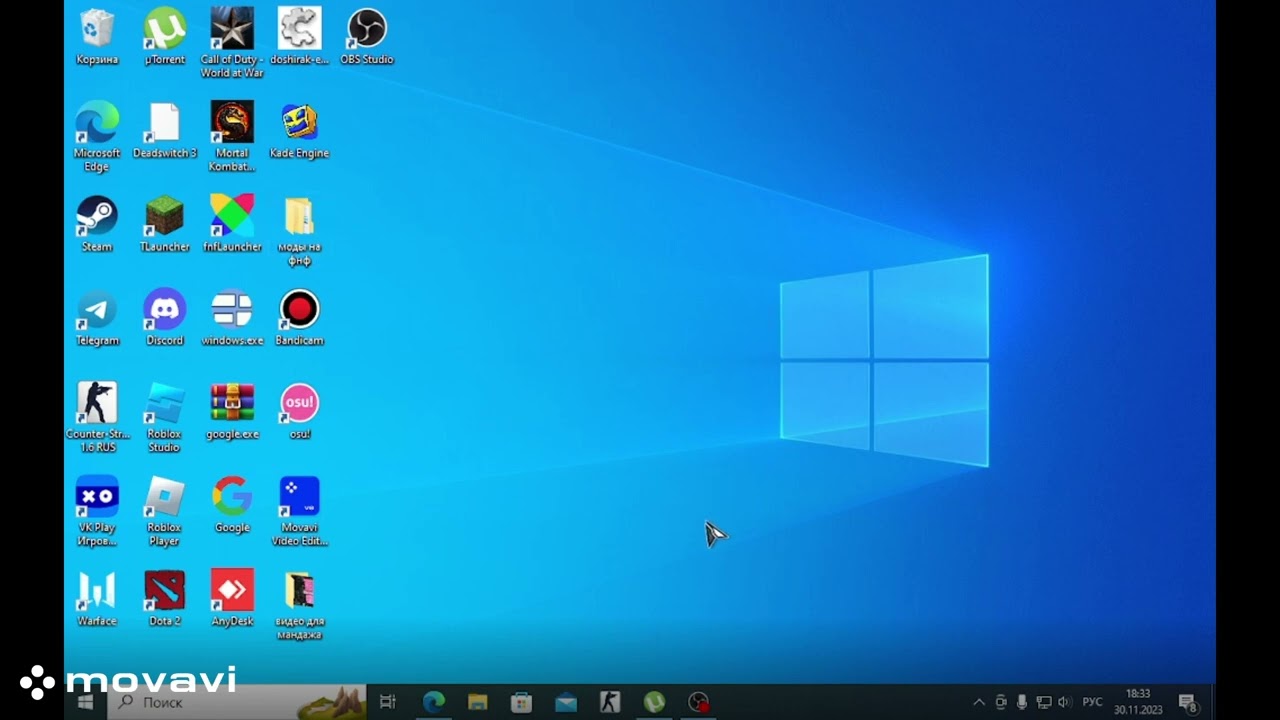Launch Dota 2 from the desktop
Viewport: 1280px width, 720px height.
[165, 598]
